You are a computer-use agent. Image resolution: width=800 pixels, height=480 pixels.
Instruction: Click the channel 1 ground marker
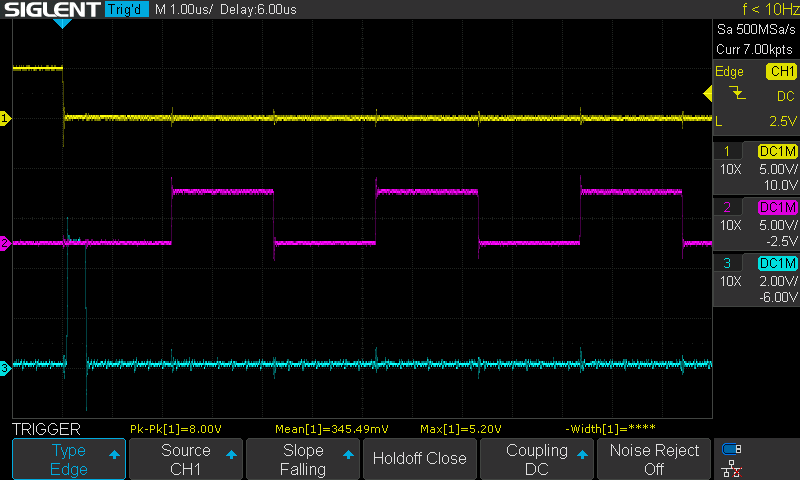[5, 118]
